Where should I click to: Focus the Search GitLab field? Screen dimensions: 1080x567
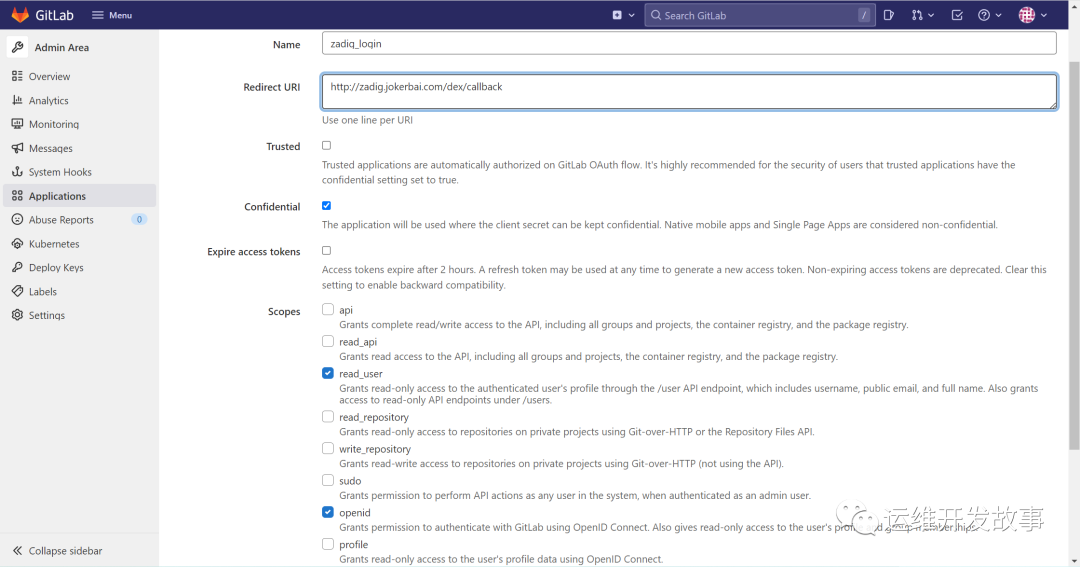(x=759, y=15)
